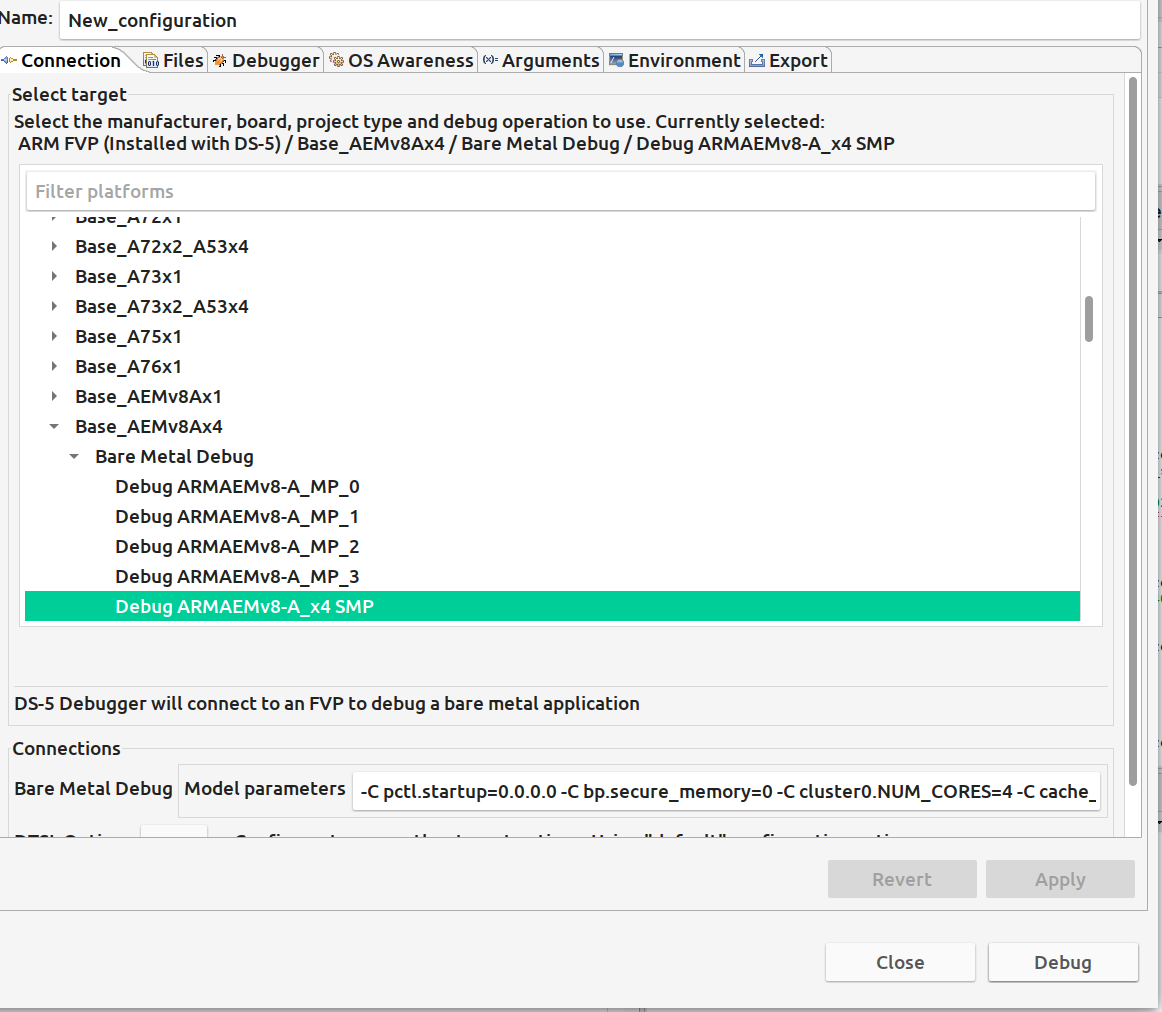The height and width of the screenshot is (1012, 1162).
Task: Collapse the Bare Metal Debug node
Action: pyautogui.click(x=73, y=456)
